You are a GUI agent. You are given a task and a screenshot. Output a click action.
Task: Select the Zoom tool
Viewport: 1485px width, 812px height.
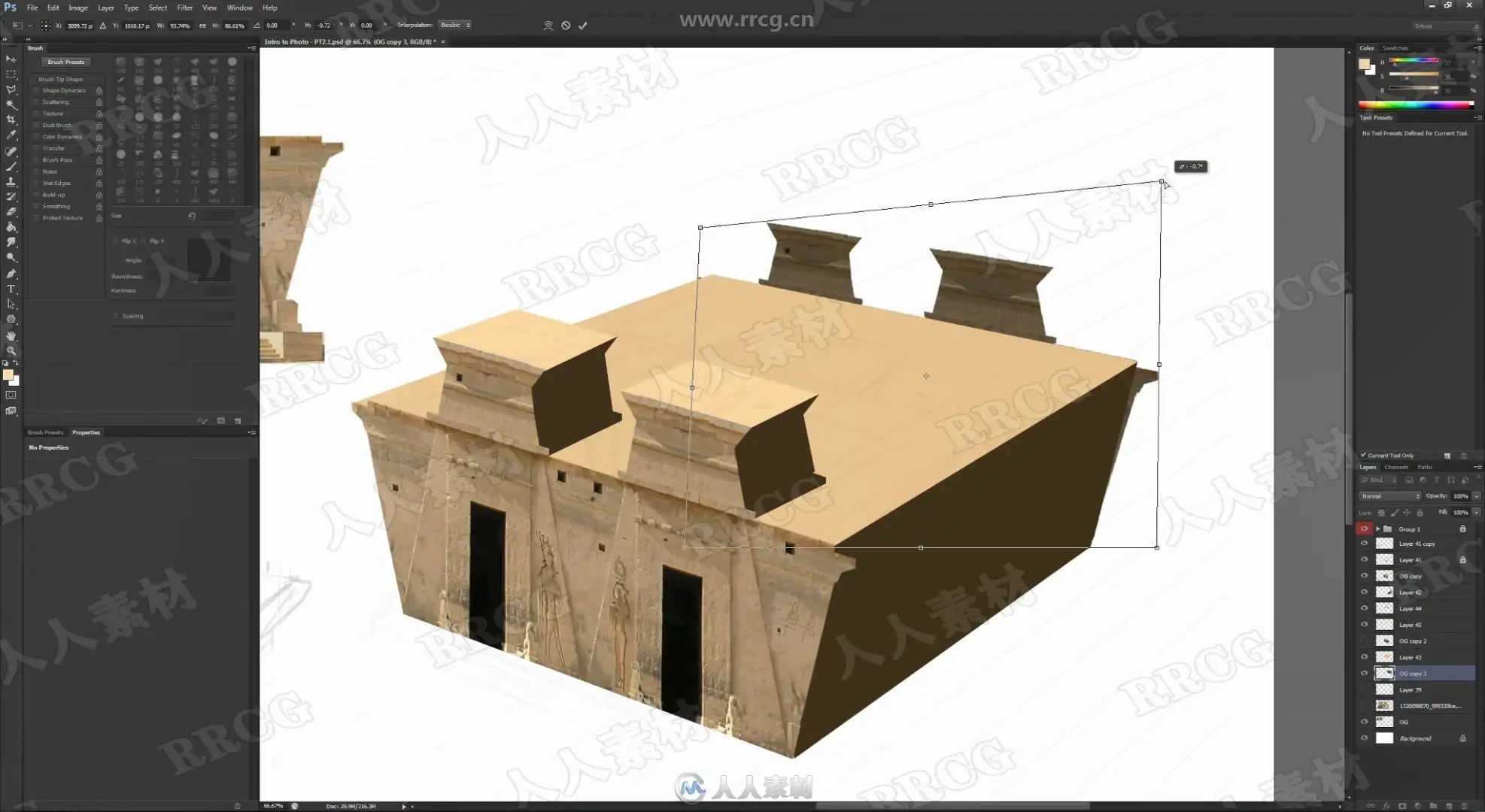pyautogui.click(x=11, y=350)
